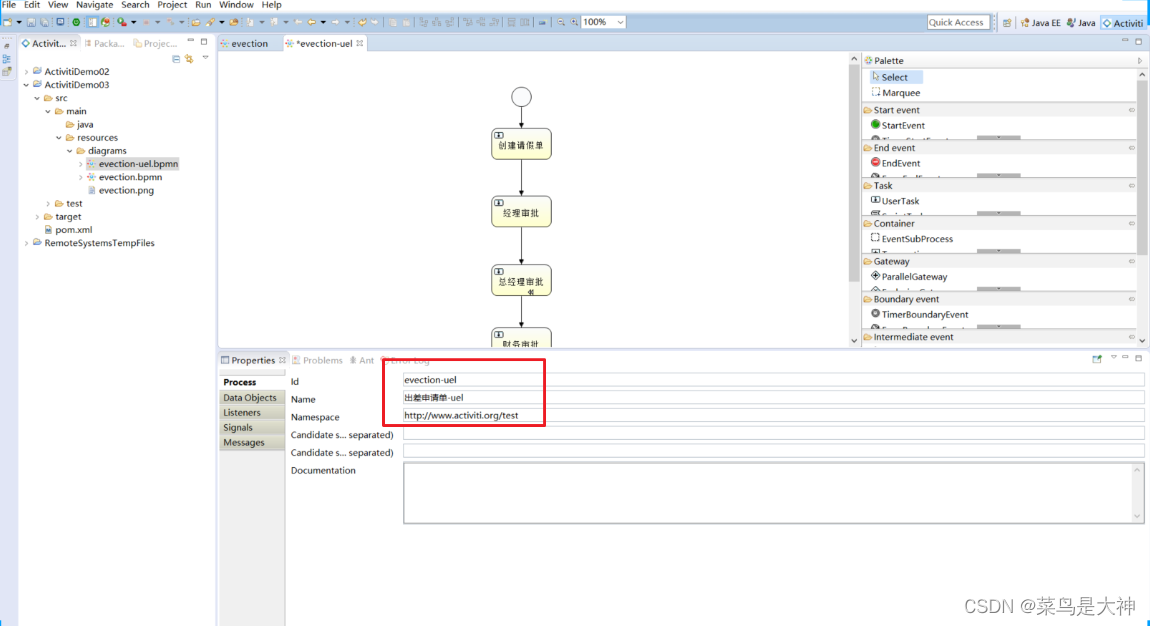Select the 总经理审批 task node
The width and height of the screenshot is (1150, 626).
(521, 281)
